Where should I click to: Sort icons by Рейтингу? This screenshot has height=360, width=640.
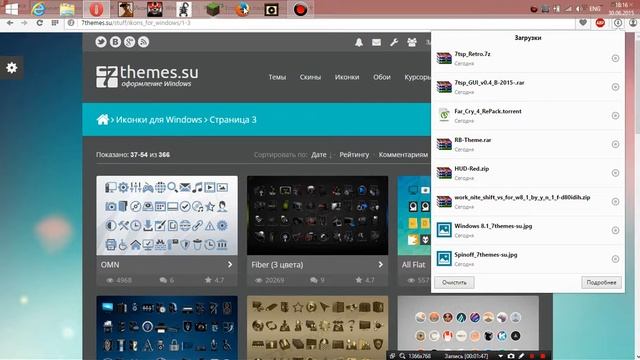[x=354, y=155]
